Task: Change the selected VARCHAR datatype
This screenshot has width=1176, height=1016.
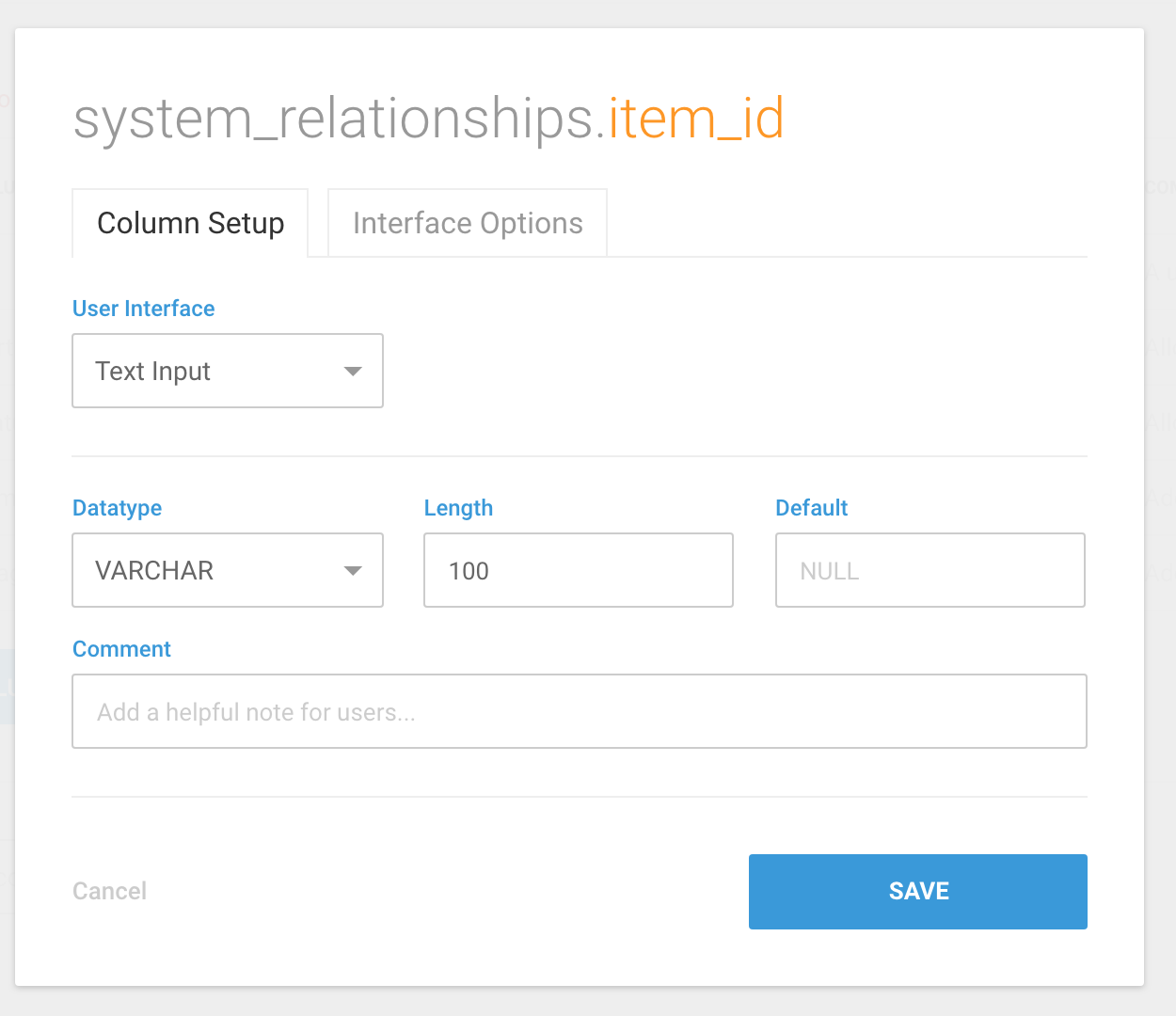Action: pyautogui.click(x=228, y=570)
